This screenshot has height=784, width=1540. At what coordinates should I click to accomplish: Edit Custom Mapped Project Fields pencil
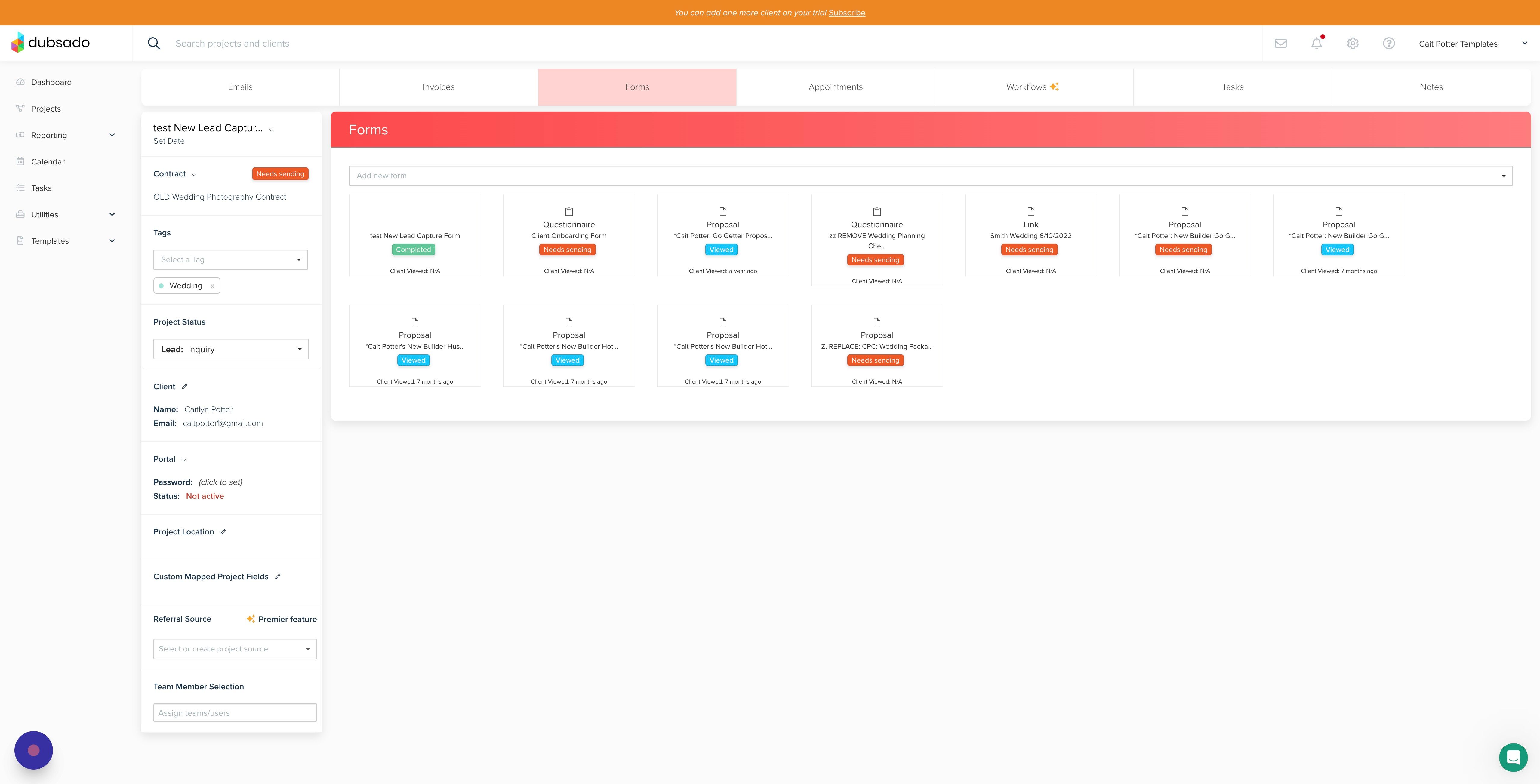[277, 577]
